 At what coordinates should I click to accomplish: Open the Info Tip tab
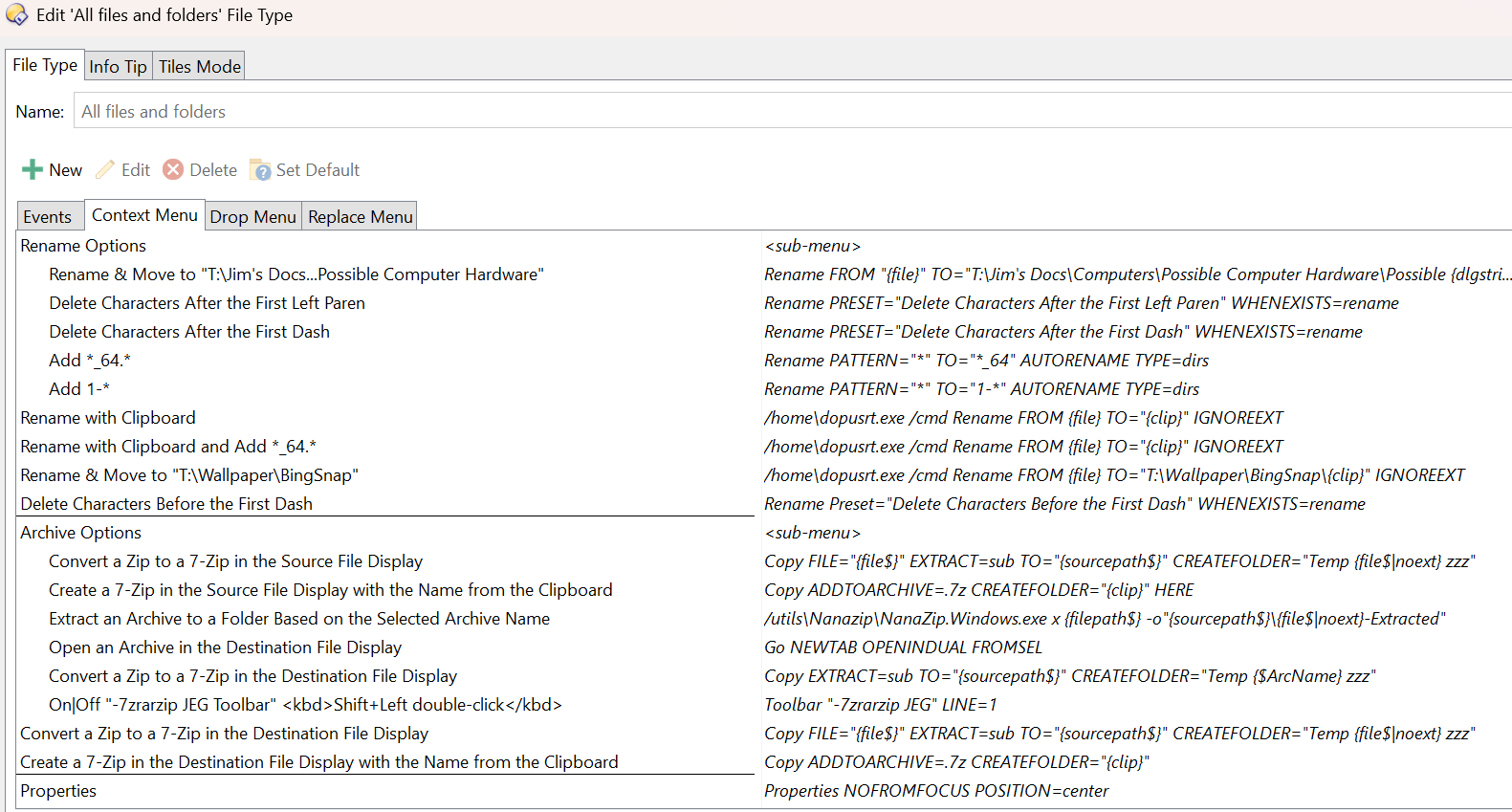pyautogui.click(x=119, y=66)
